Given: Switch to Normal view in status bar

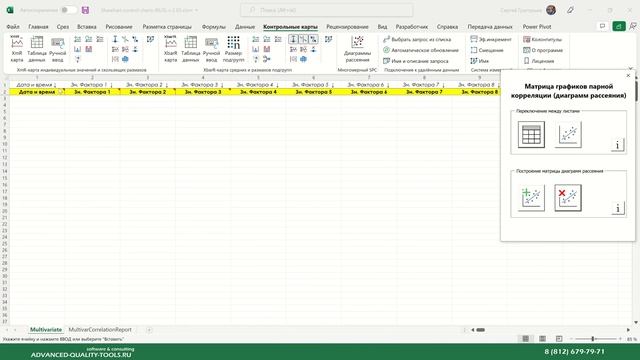Looking at the screenshot, I should 526,339.
